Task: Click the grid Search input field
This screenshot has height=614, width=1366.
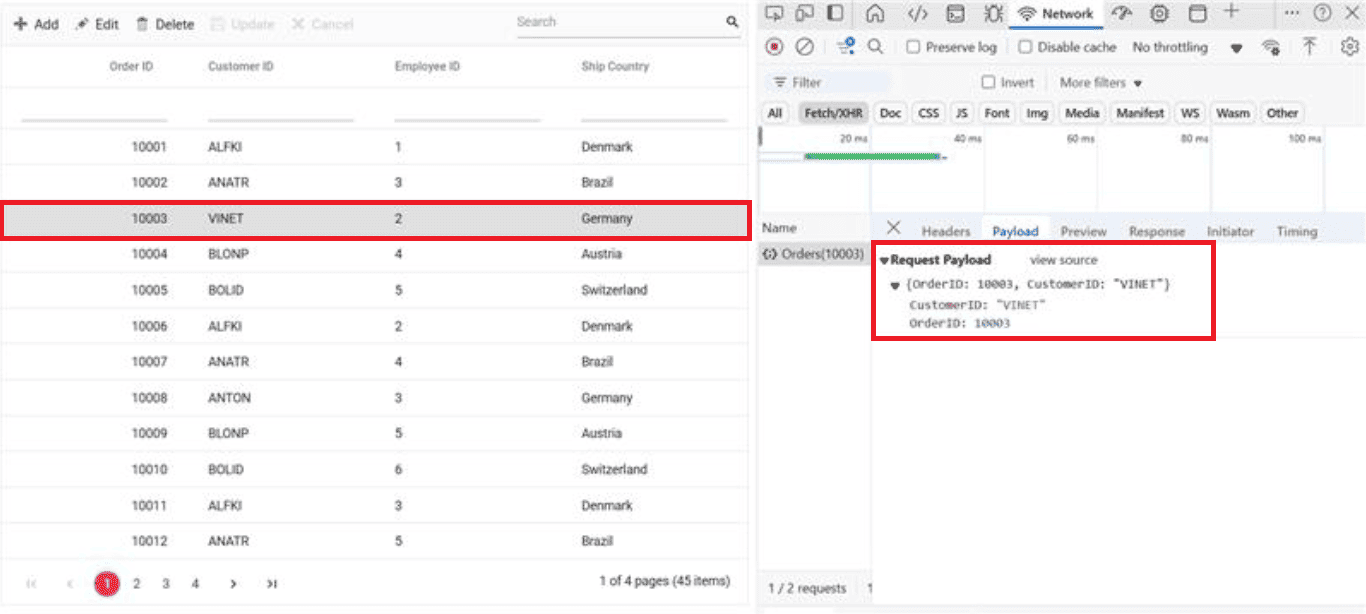Action: pos(620,22)
